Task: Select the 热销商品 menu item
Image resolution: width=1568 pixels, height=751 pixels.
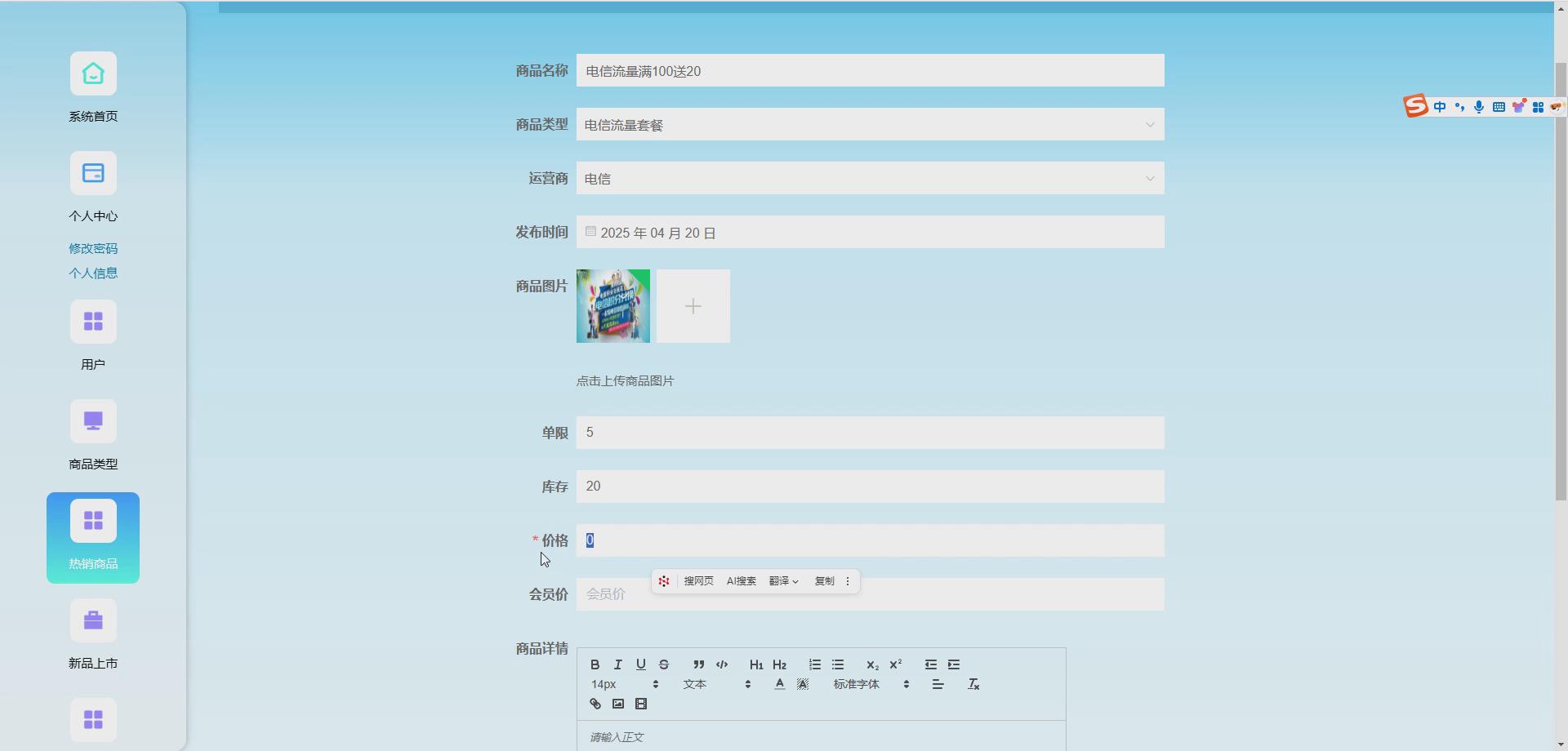Action: coord(93,538)
